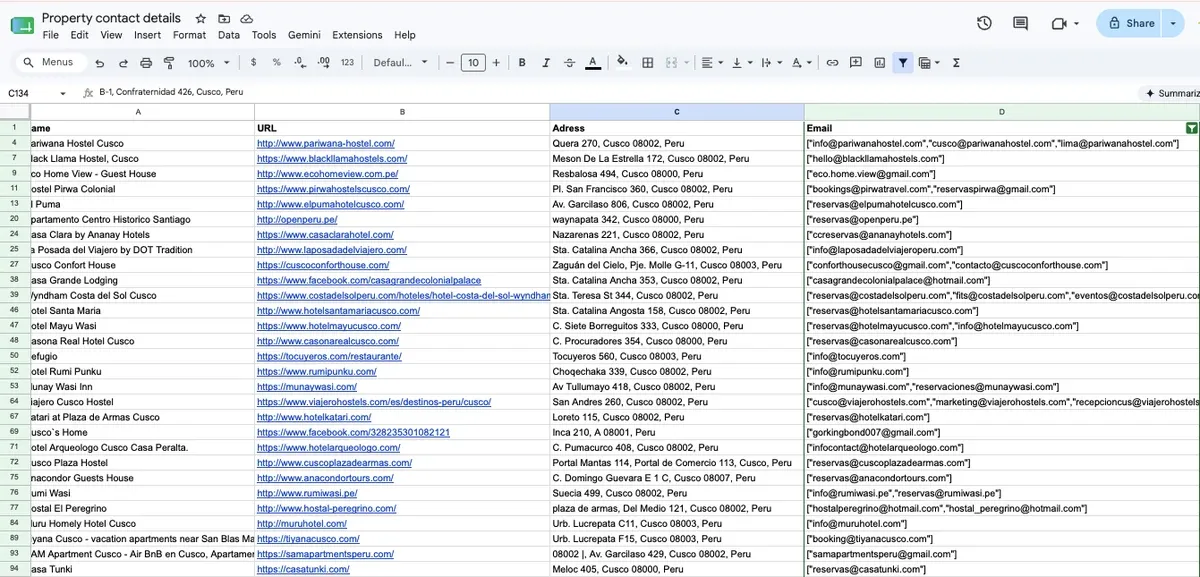Toggle bold formatting
This screenshot has height=577, width=1200.
coord(522,63)
